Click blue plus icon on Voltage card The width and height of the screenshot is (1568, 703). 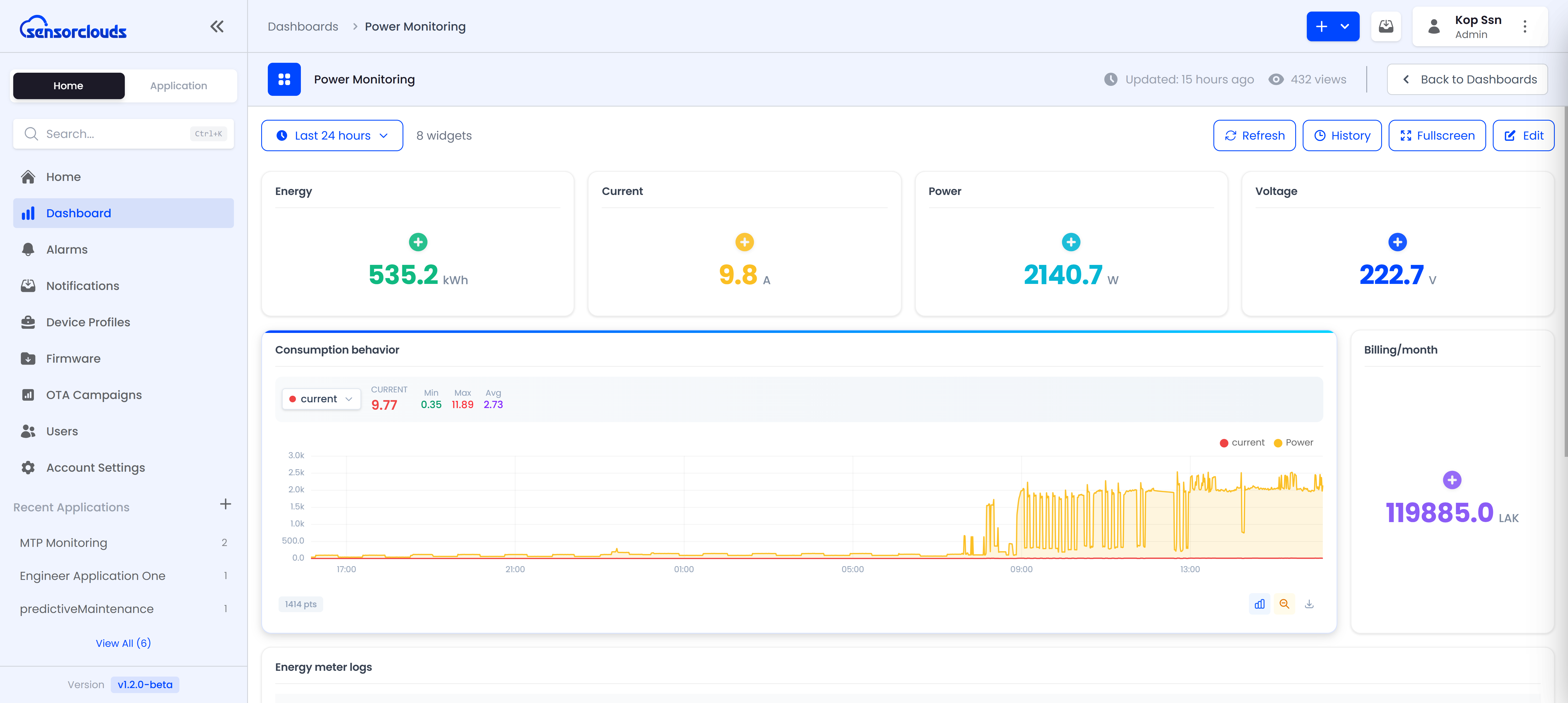pos(1397,242)
